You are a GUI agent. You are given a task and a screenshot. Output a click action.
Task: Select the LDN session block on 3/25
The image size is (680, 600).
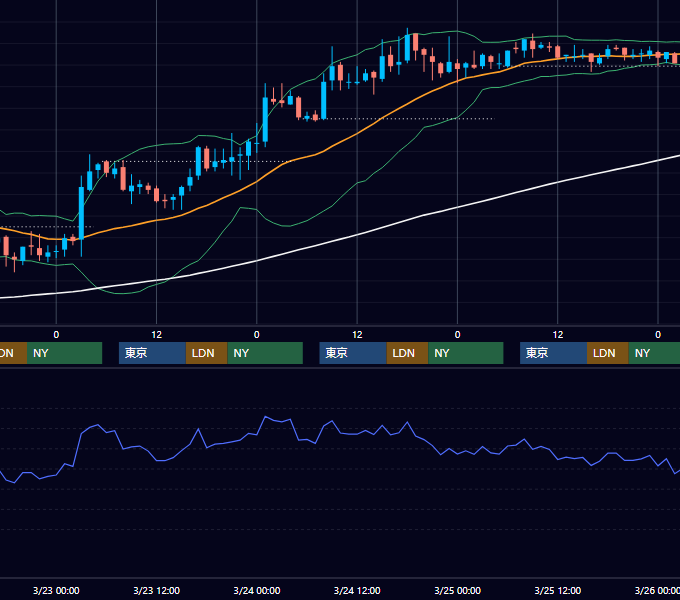tap(608, 353)
